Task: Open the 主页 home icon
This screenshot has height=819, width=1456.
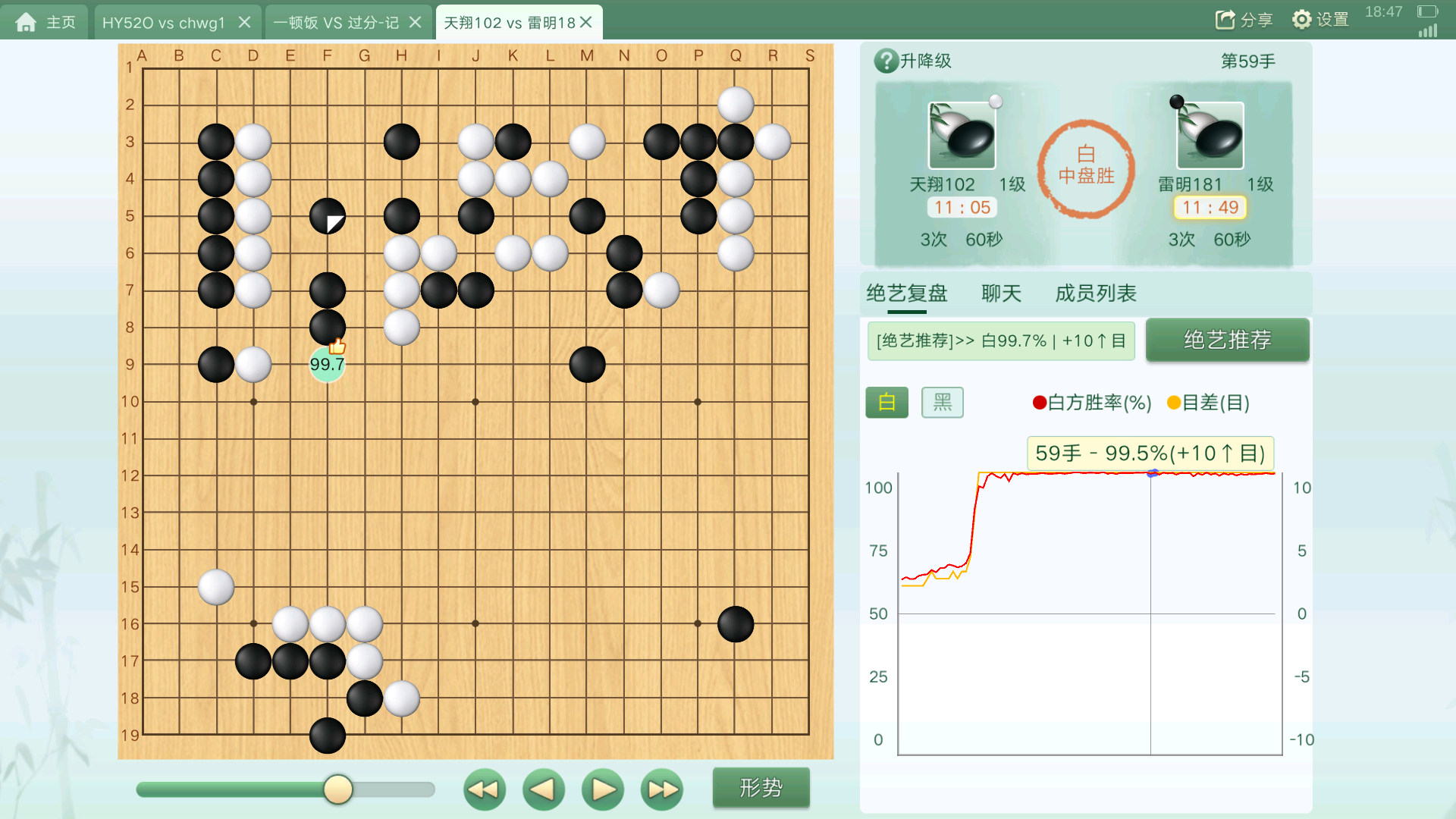Action: pos(26,22)
